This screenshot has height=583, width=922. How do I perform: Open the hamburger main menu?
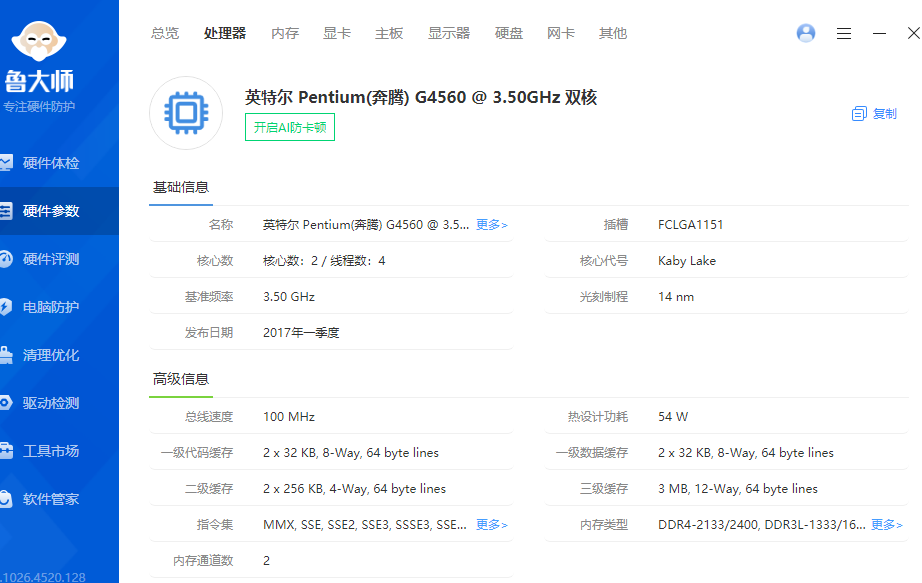tap(844, 33)
